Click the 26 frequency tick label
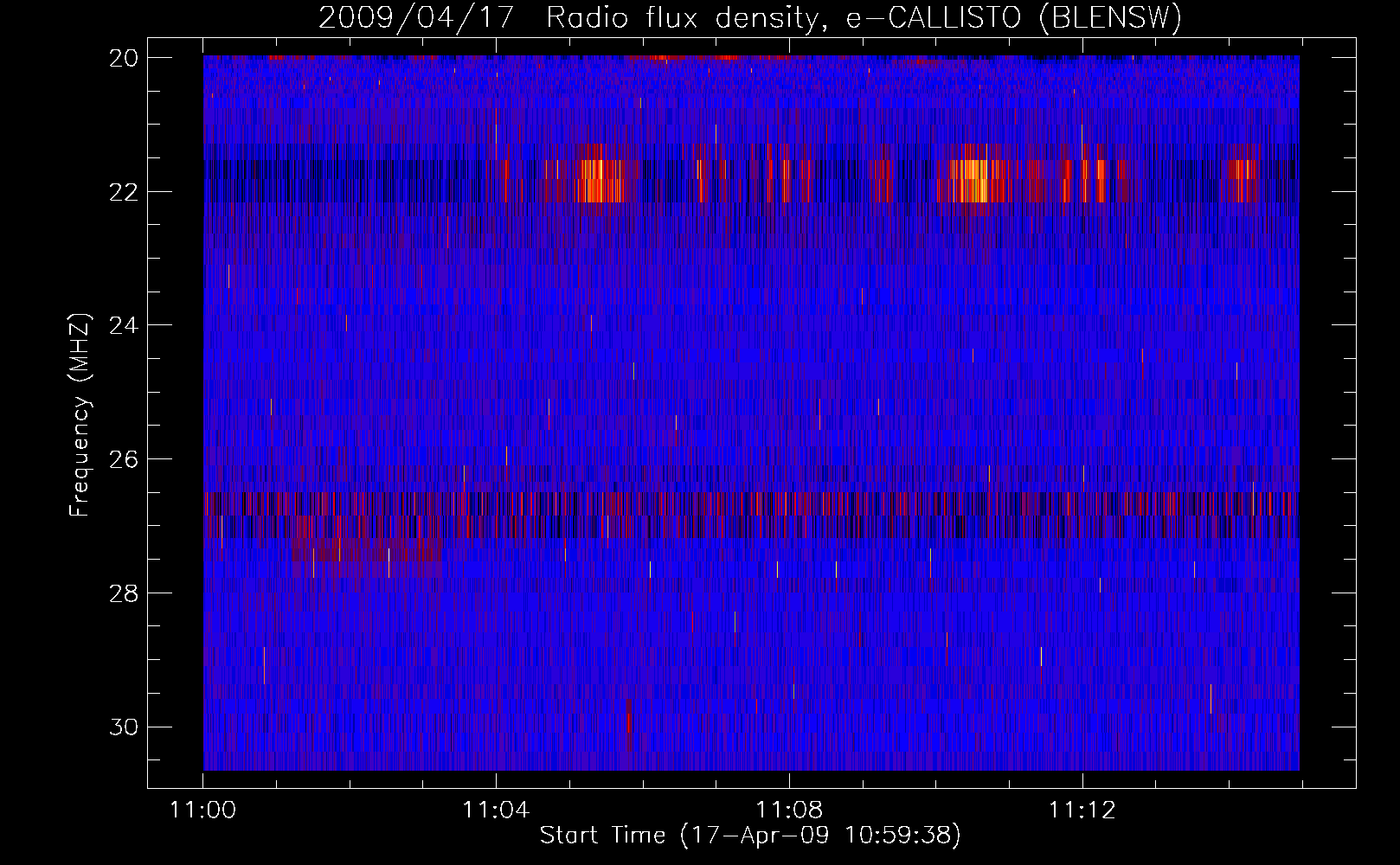 coord(124,459)
